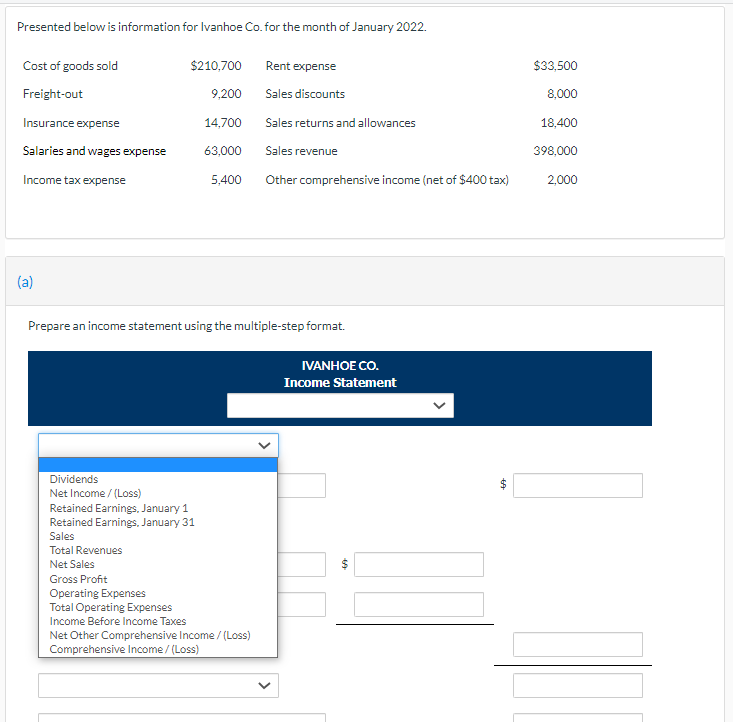Click the Income tax expense label
The width and height of the screenshot is (733, 722).
(x=74, y=180)
